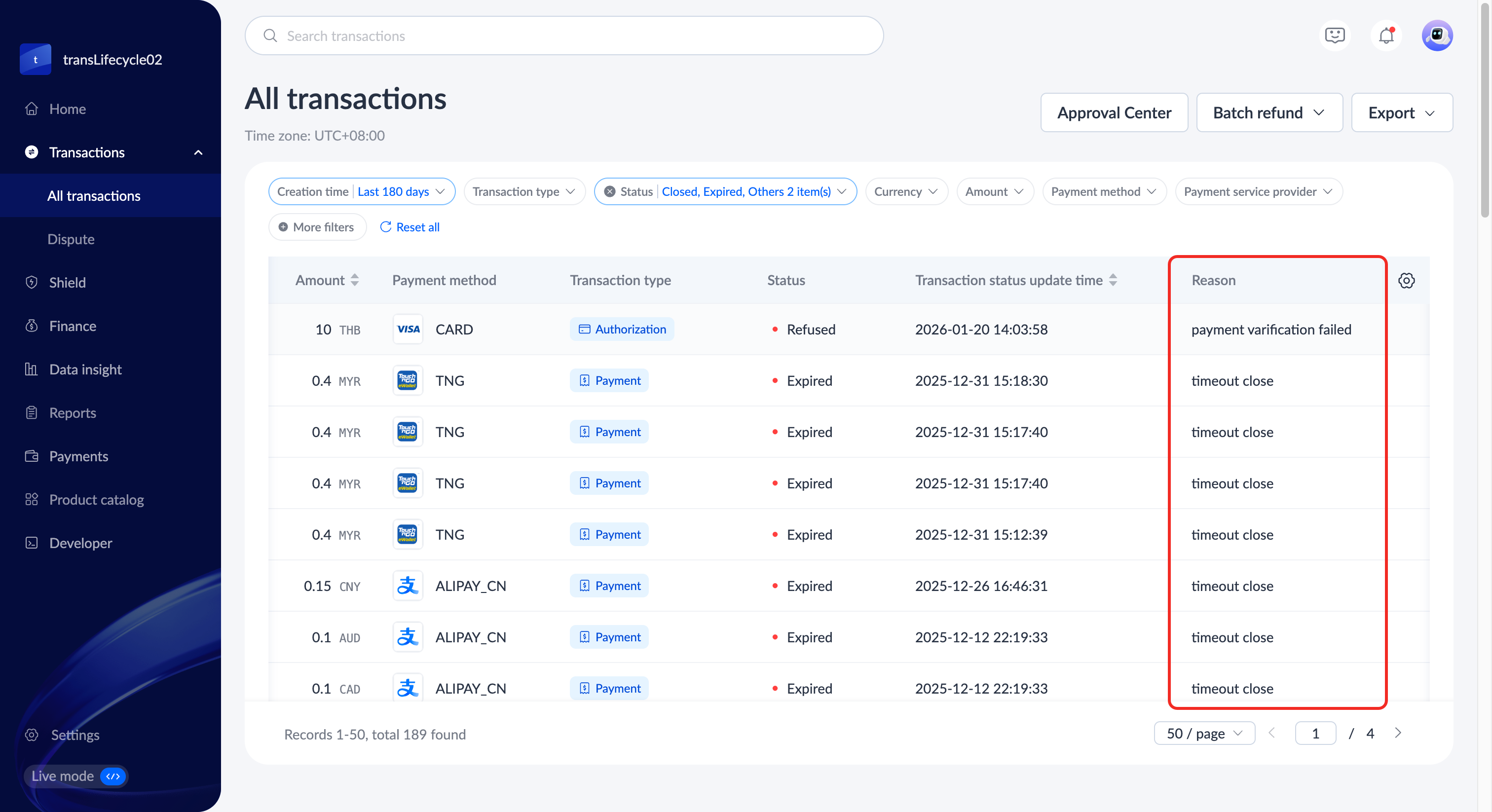Go to next page arrow
Image resolution: width=1492 pixels, height=812 pixels.
tap(1398, 733)
